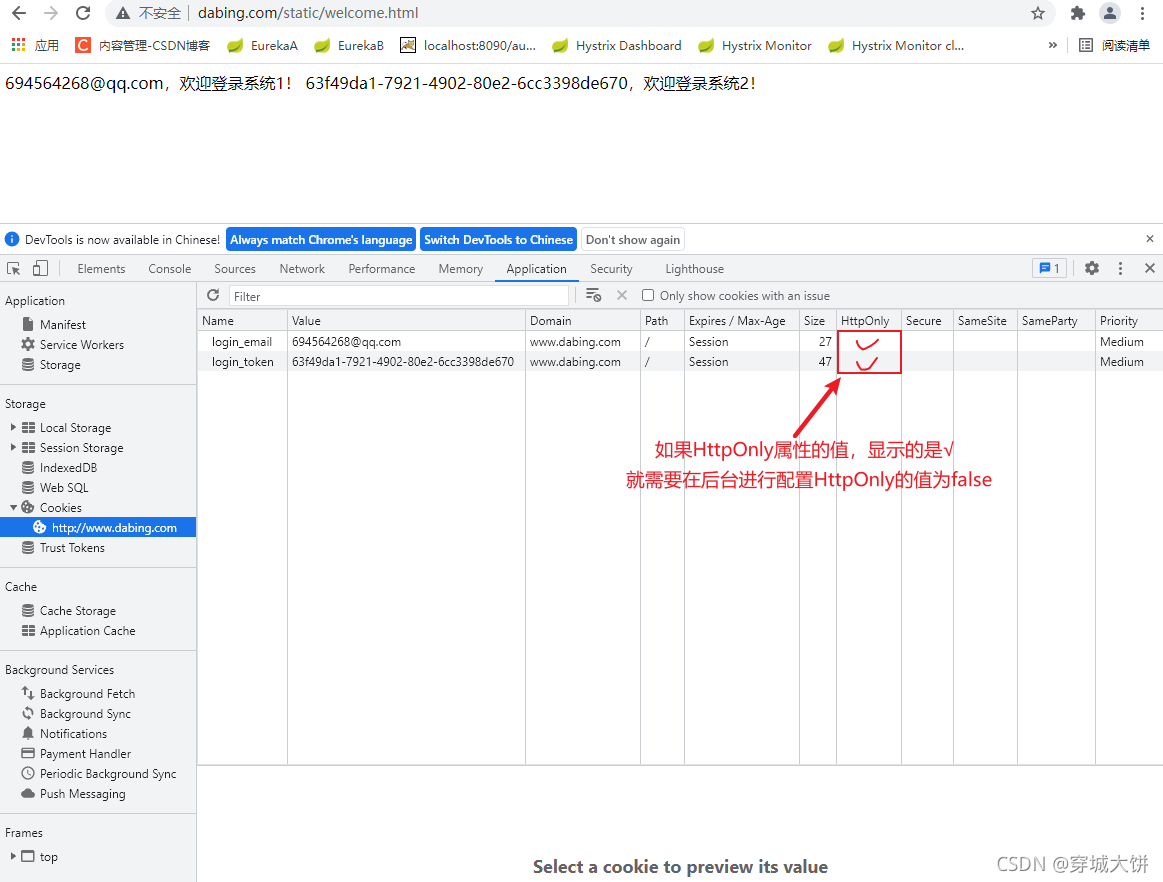1163x882 pixels.
Task: Toggle the device toolbar icon
Action: 40,269
